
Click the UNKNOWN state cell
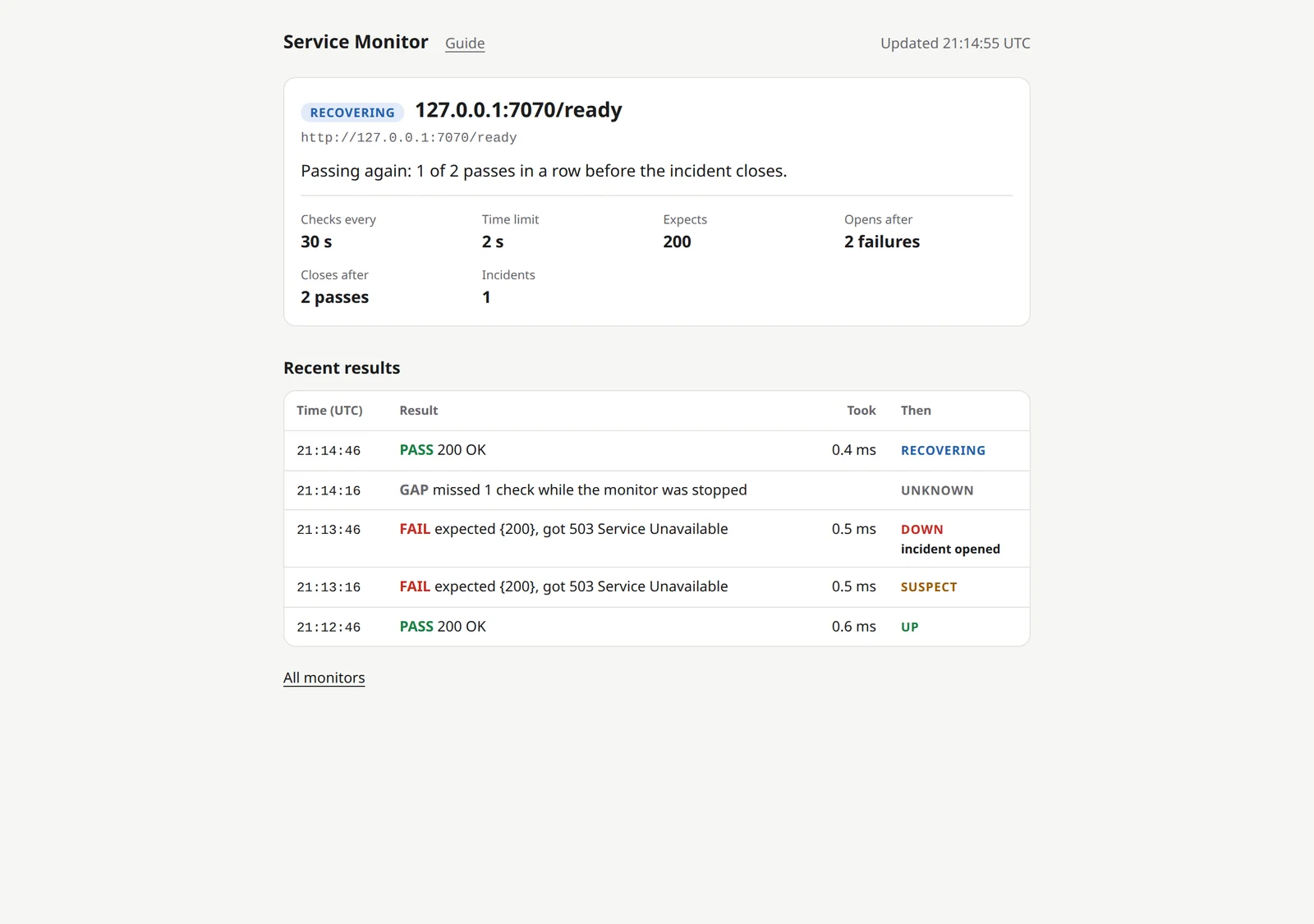[x=937, y=491]
